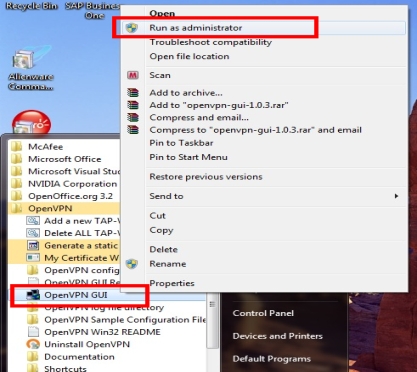Click Delete ALL TAP adapters entry
The image size is (417, 372).
coord(73,233)
